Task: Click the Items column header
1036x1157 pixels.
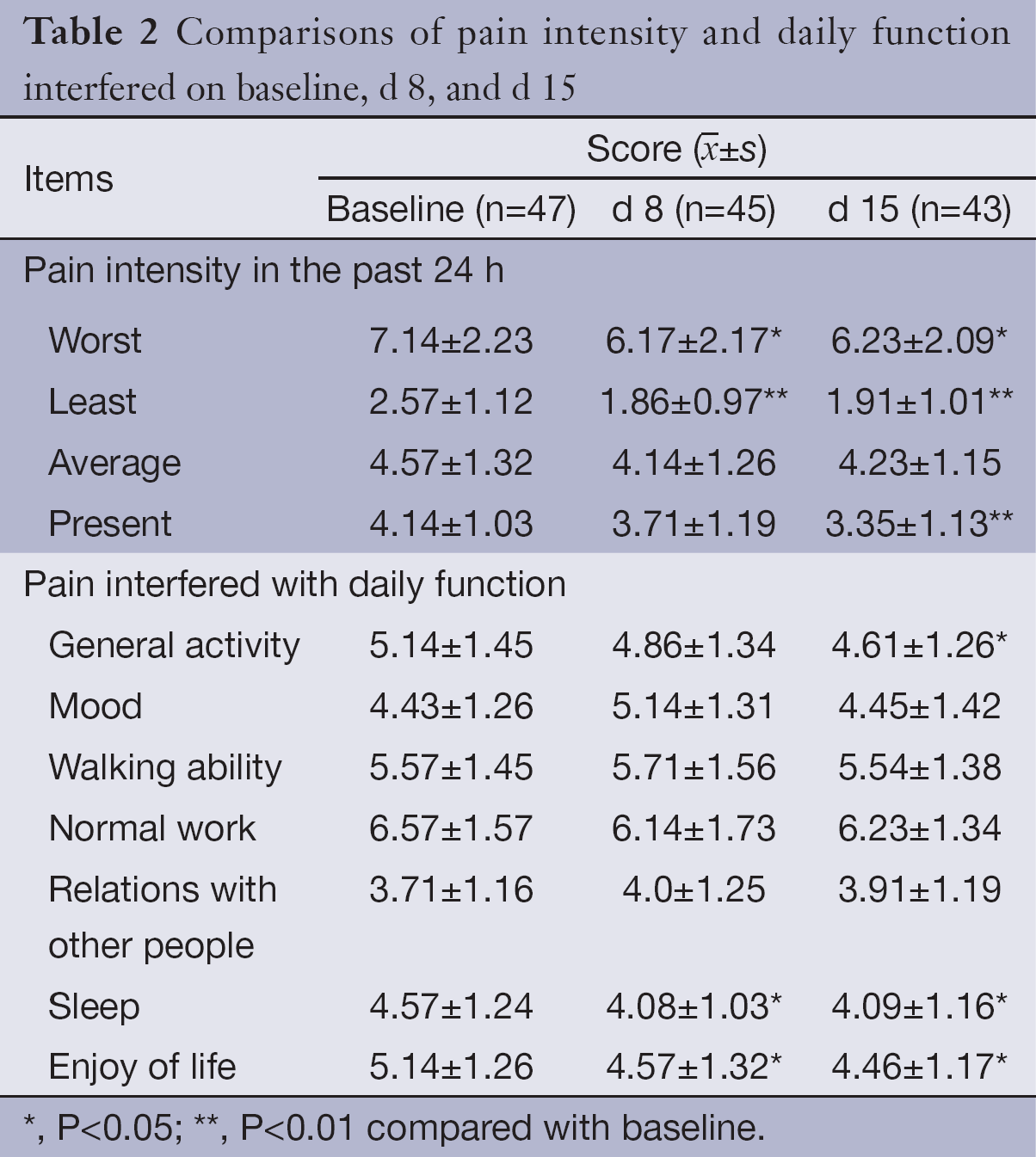Action: pos(69,180)
